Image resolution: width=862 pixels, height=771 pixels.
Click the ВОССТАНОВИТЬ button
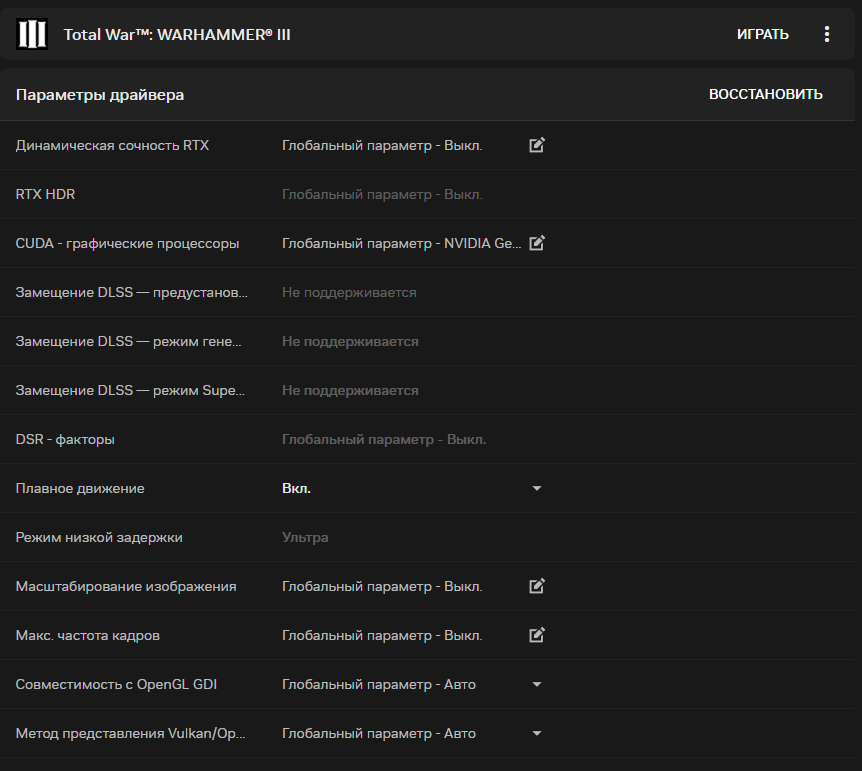click(765, 94)
